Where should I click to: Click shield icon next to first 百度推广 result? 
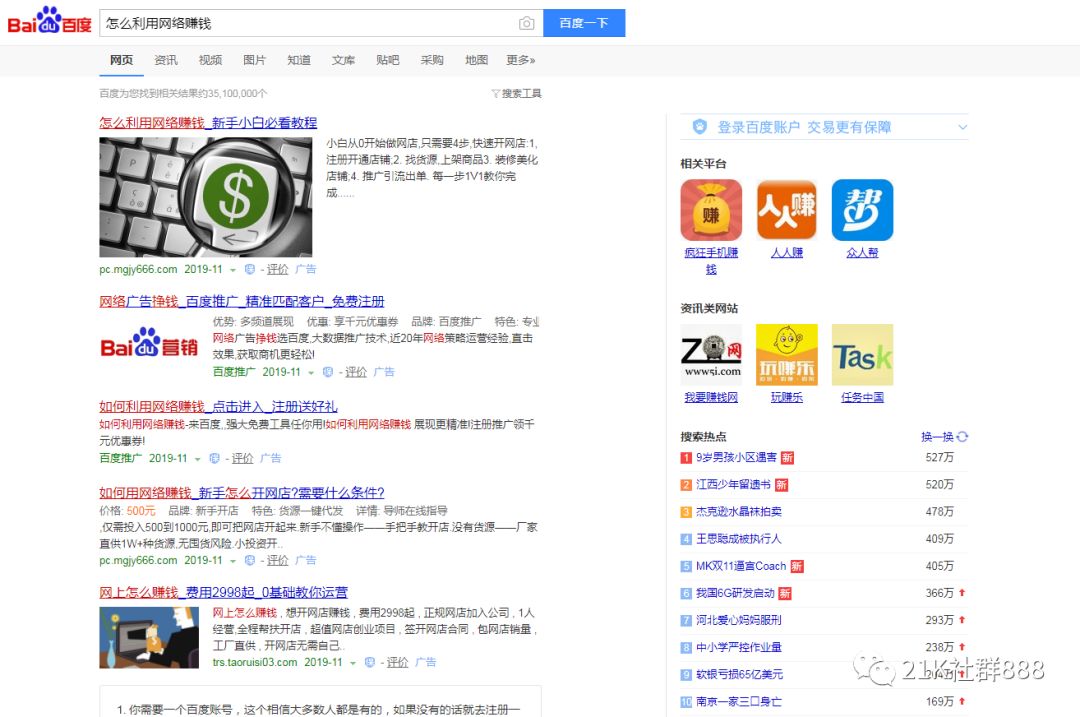(328, 372)
